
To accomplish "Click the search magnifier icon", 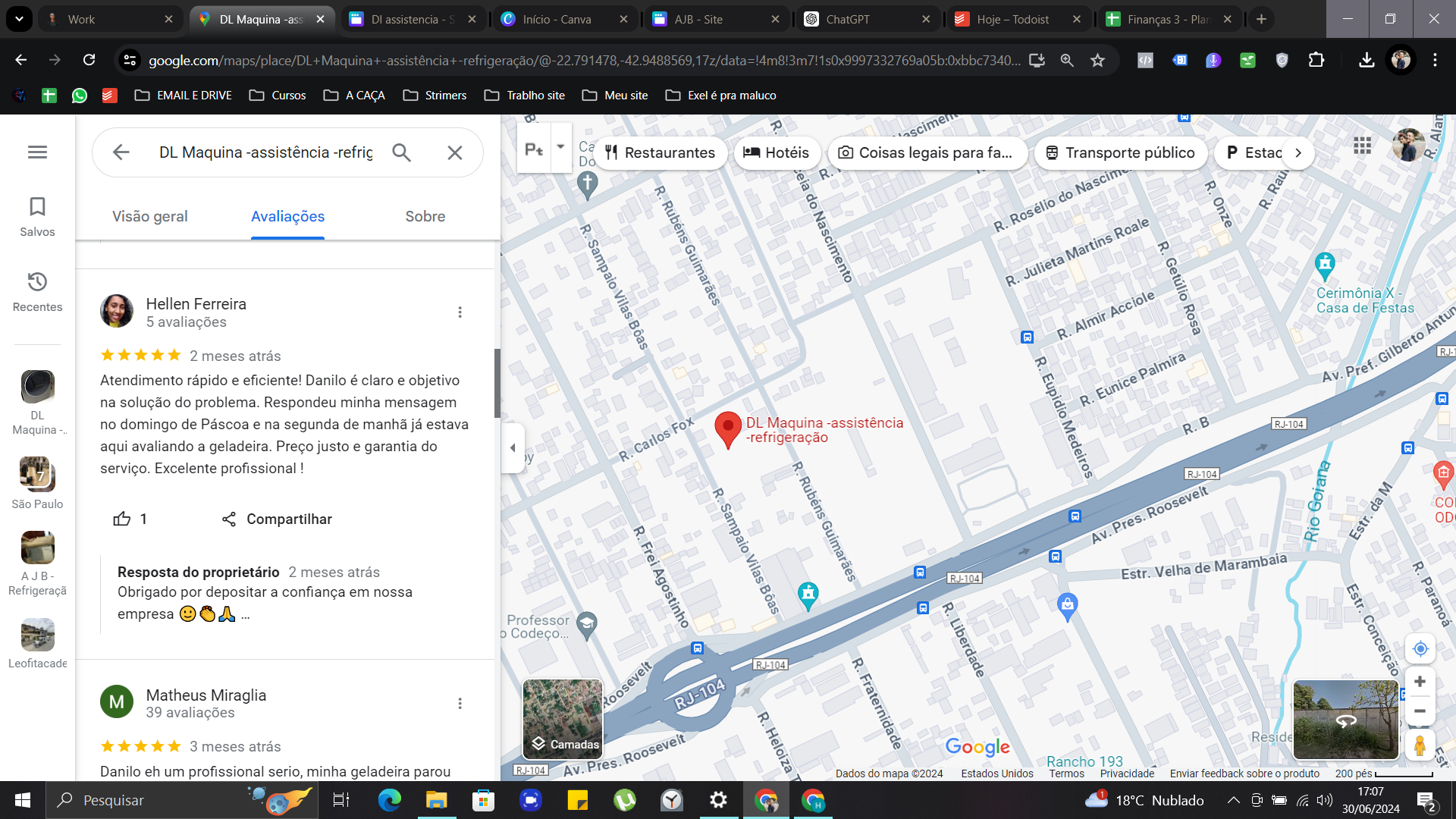I will pyautogui.click(x=402, y=152).
